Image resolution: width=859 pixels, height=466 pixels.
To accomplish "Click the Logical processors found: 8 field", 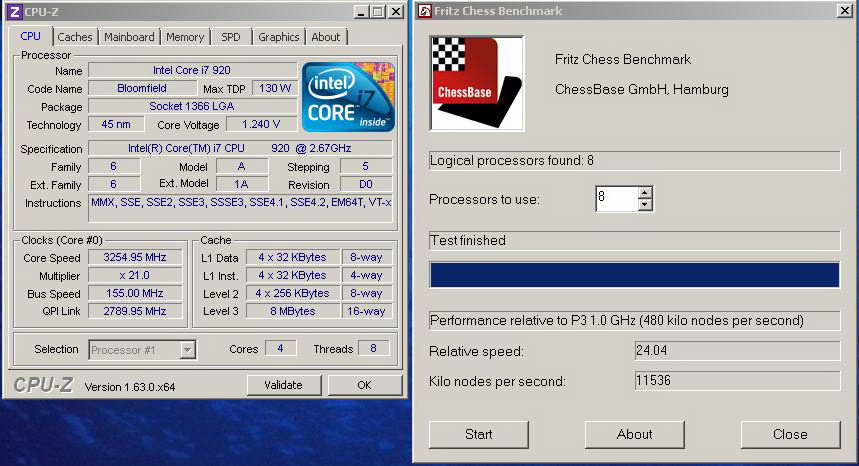I will tap(634, 160).
